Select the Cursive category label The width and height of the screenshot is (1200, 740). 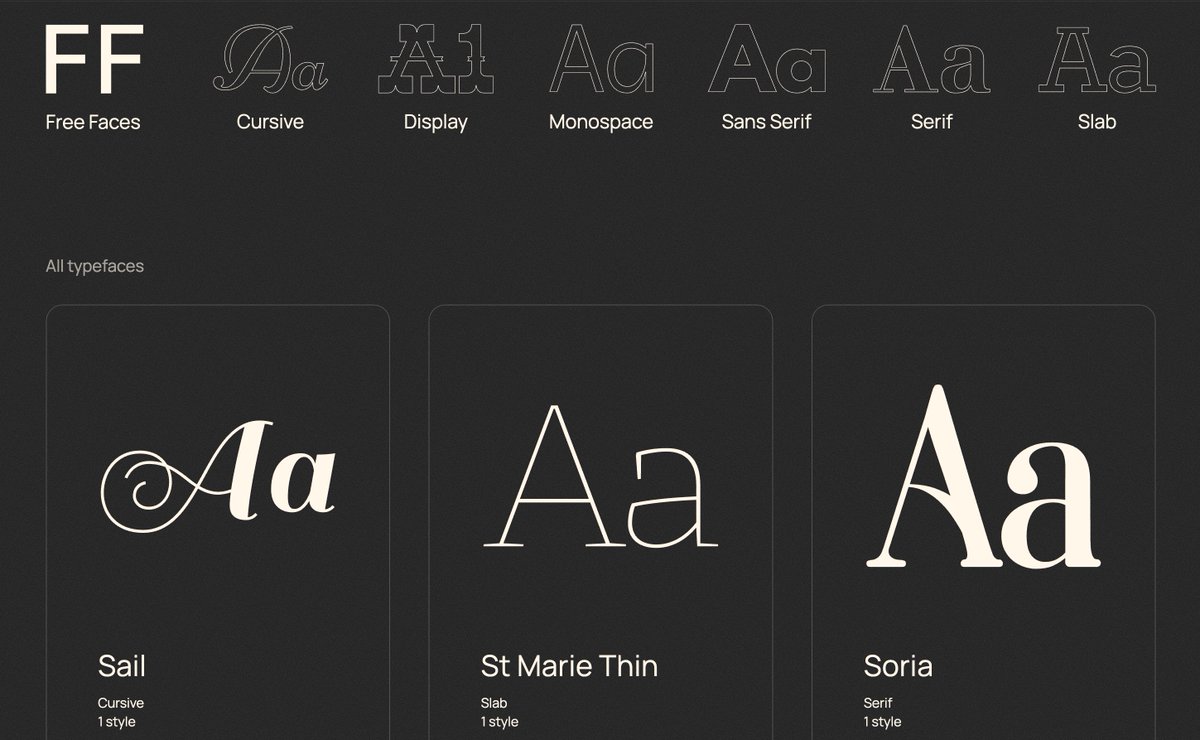[x=270, y=122]
